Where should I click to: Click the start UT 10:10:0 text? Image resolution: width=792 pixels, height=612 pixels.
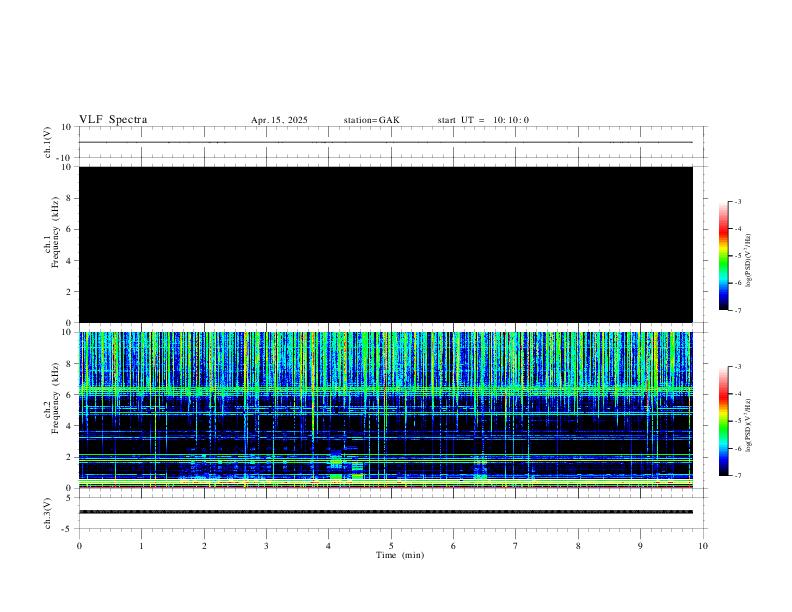pos(483,120)
